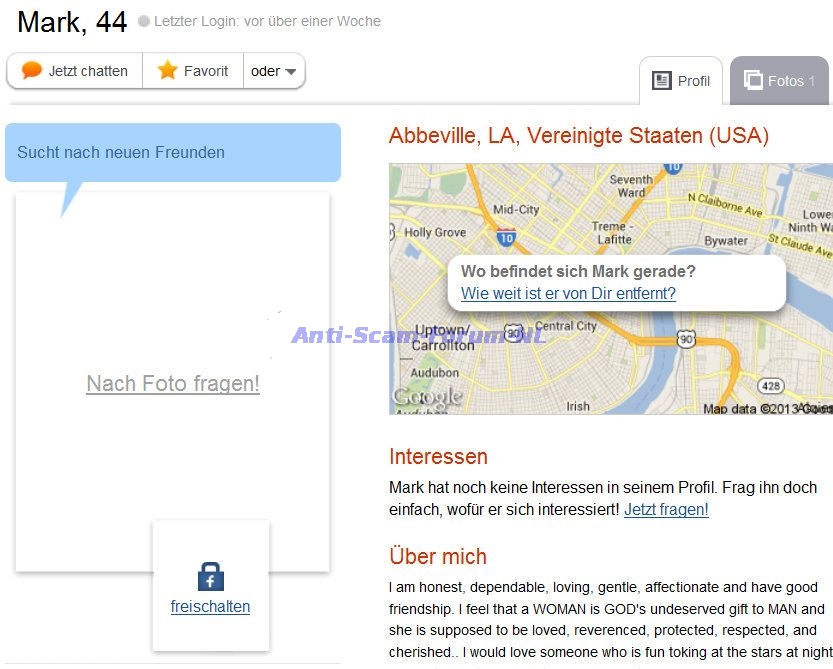Screen dimensions: 833x669
Task: Click the orange chat bubble icon
Action: [x=32, y=71]
